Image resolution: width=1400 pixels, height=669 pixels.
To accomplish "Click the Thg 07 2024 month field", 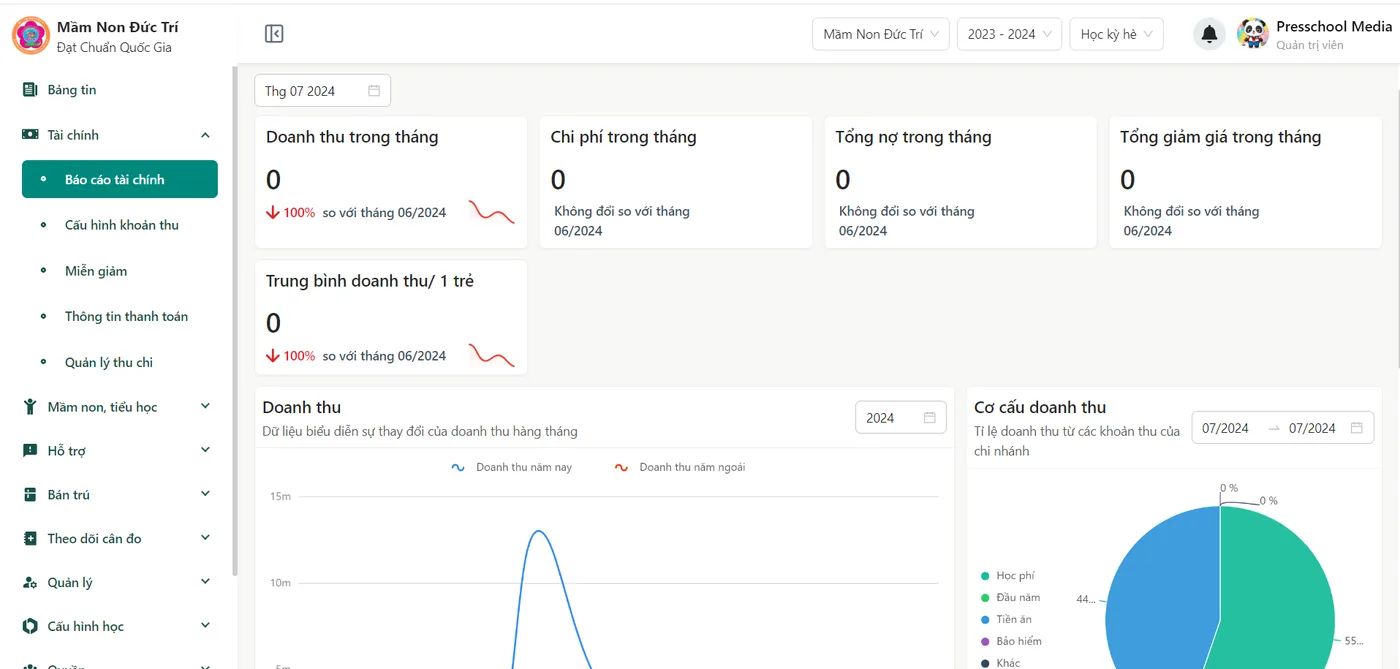I will pos(322,91).
